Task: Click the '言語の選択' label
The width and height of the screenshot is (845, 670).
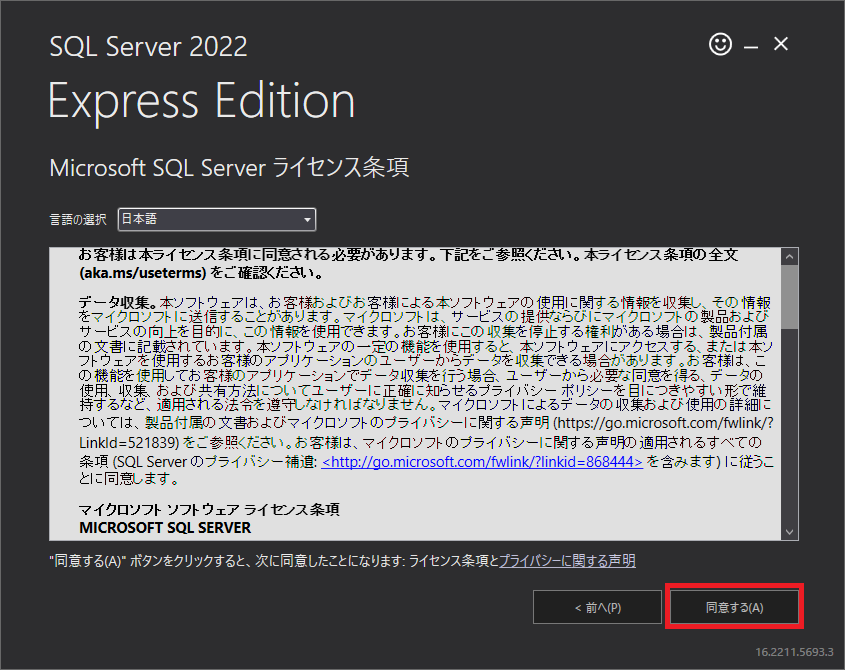Action: 78,220
